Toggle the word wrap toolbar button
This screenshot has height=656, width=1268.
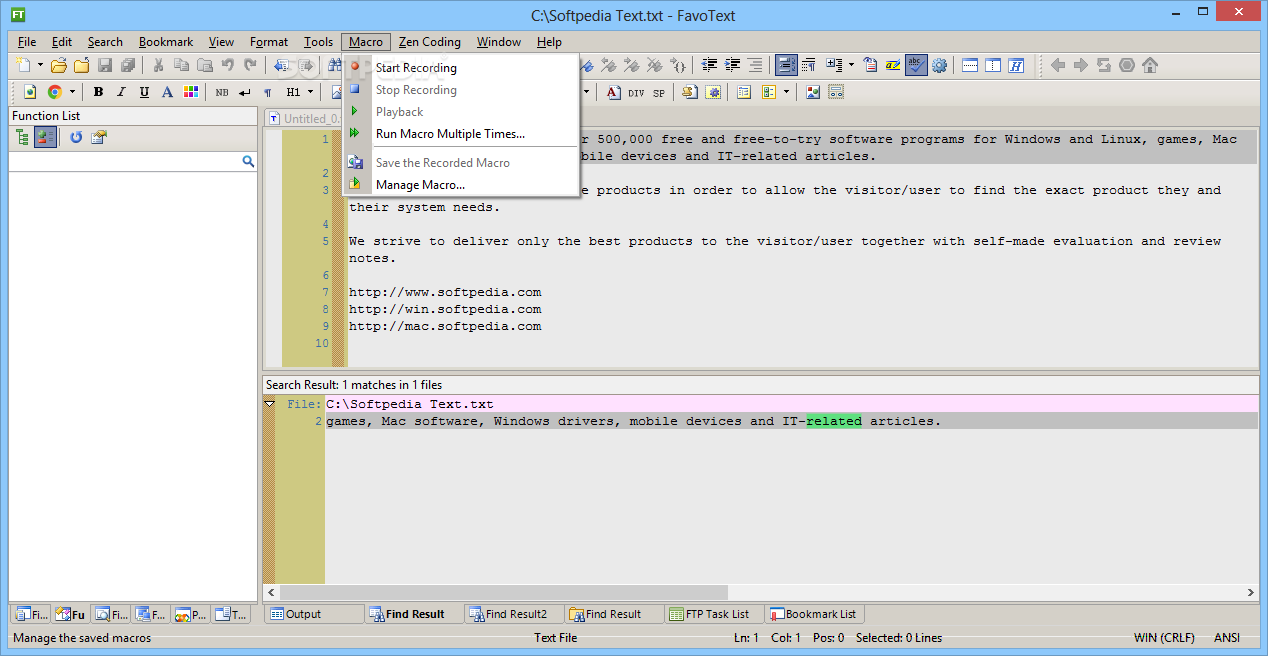[786, 65]
